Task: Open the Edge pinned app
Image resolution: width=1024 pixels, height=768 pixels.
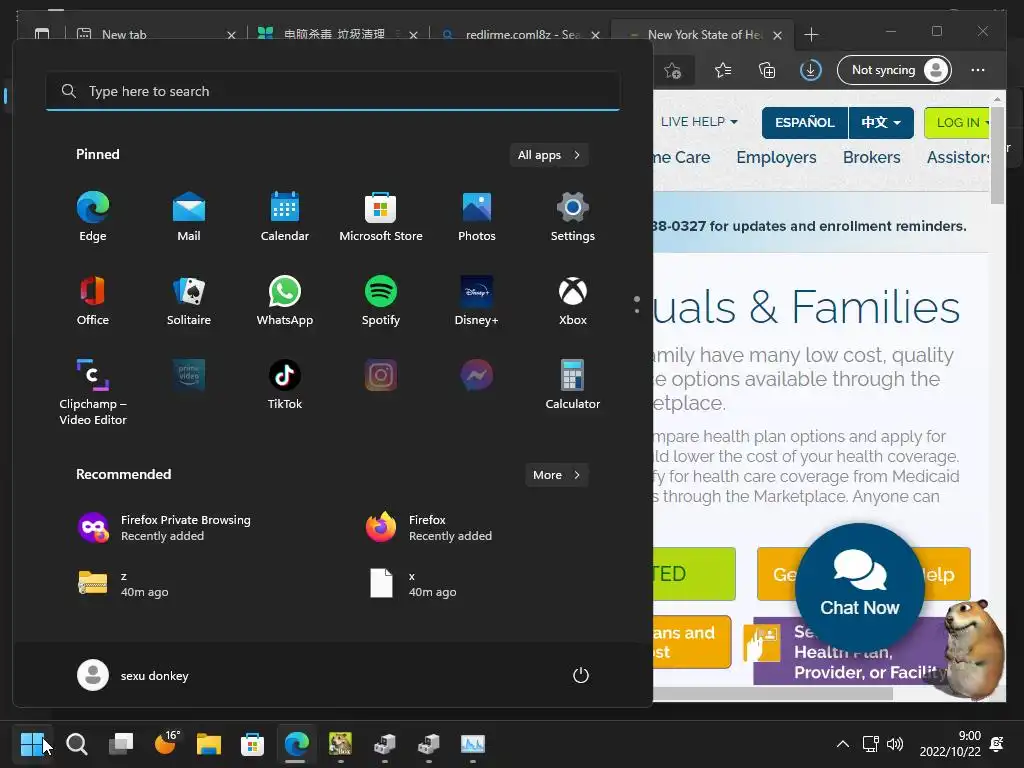Action: point(93,217)
